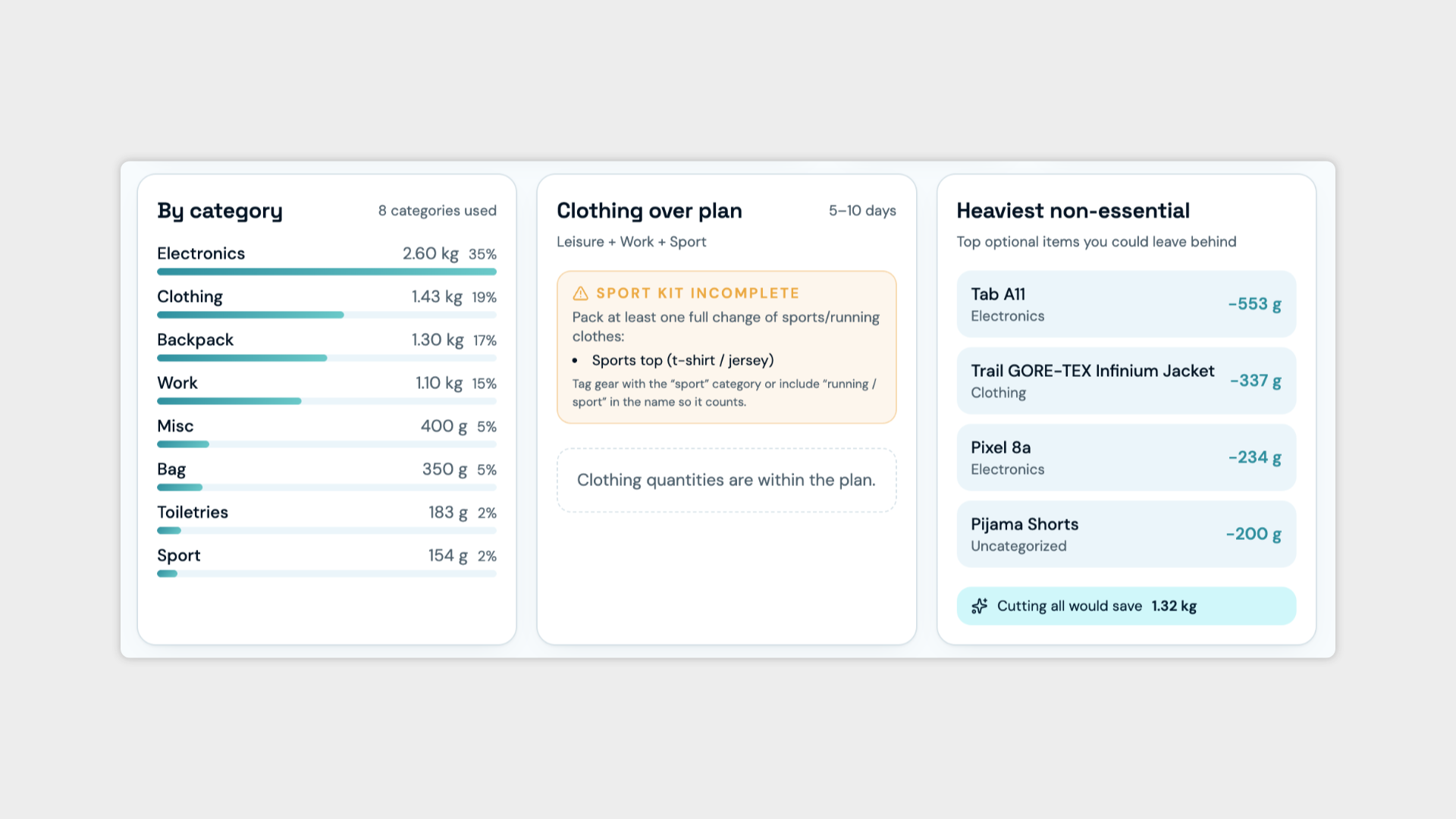The width and height of the screenshot is (1456, 819).
Task: Click the within-plan clothing quantities message box
Action: pos(726,480)
